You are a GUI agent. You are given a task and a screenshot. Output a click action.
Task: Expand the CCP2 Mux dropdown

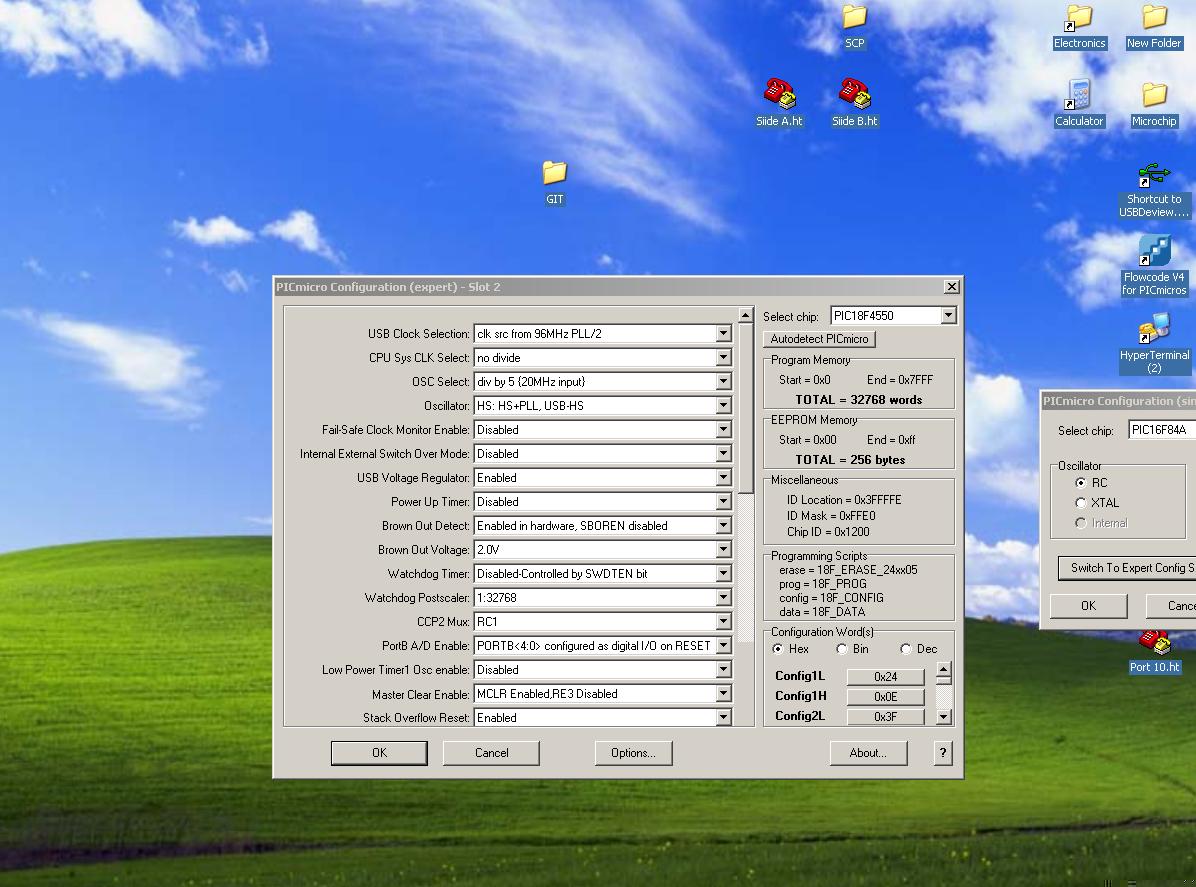[x=723, y=622]
